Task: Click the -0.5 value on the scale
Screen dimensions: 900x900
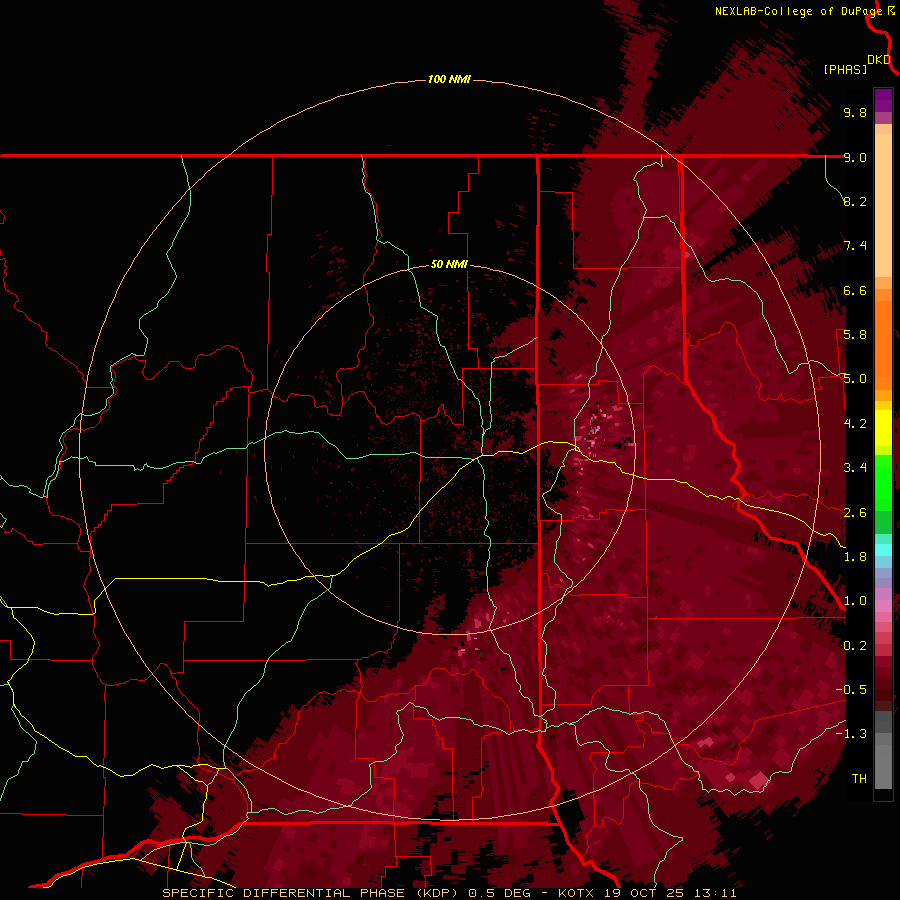Action: pos(851,690)
